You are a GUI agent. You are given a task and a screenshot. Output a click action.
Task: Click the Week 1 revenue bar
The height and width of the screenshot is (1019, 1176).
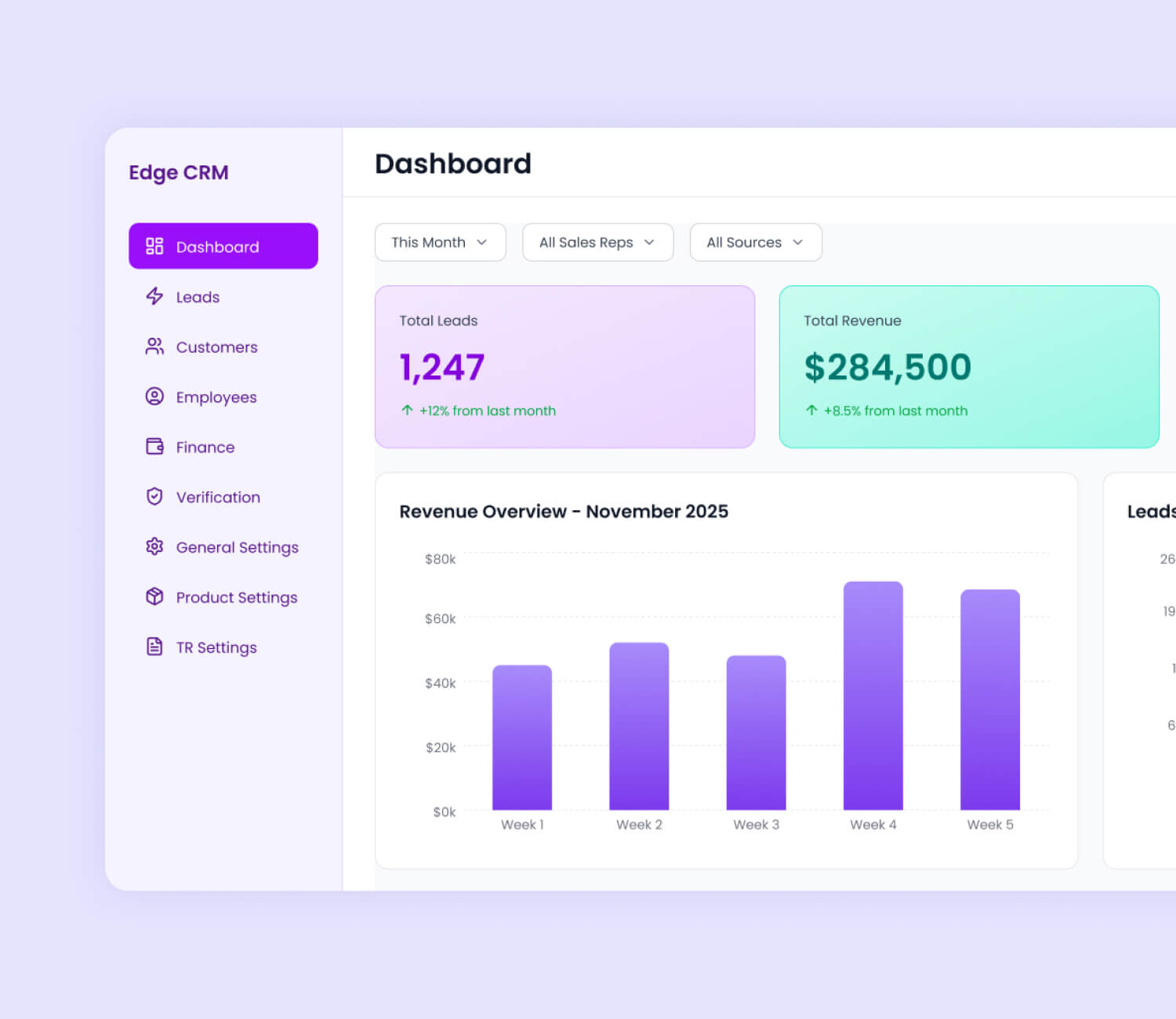coord(522,738)
